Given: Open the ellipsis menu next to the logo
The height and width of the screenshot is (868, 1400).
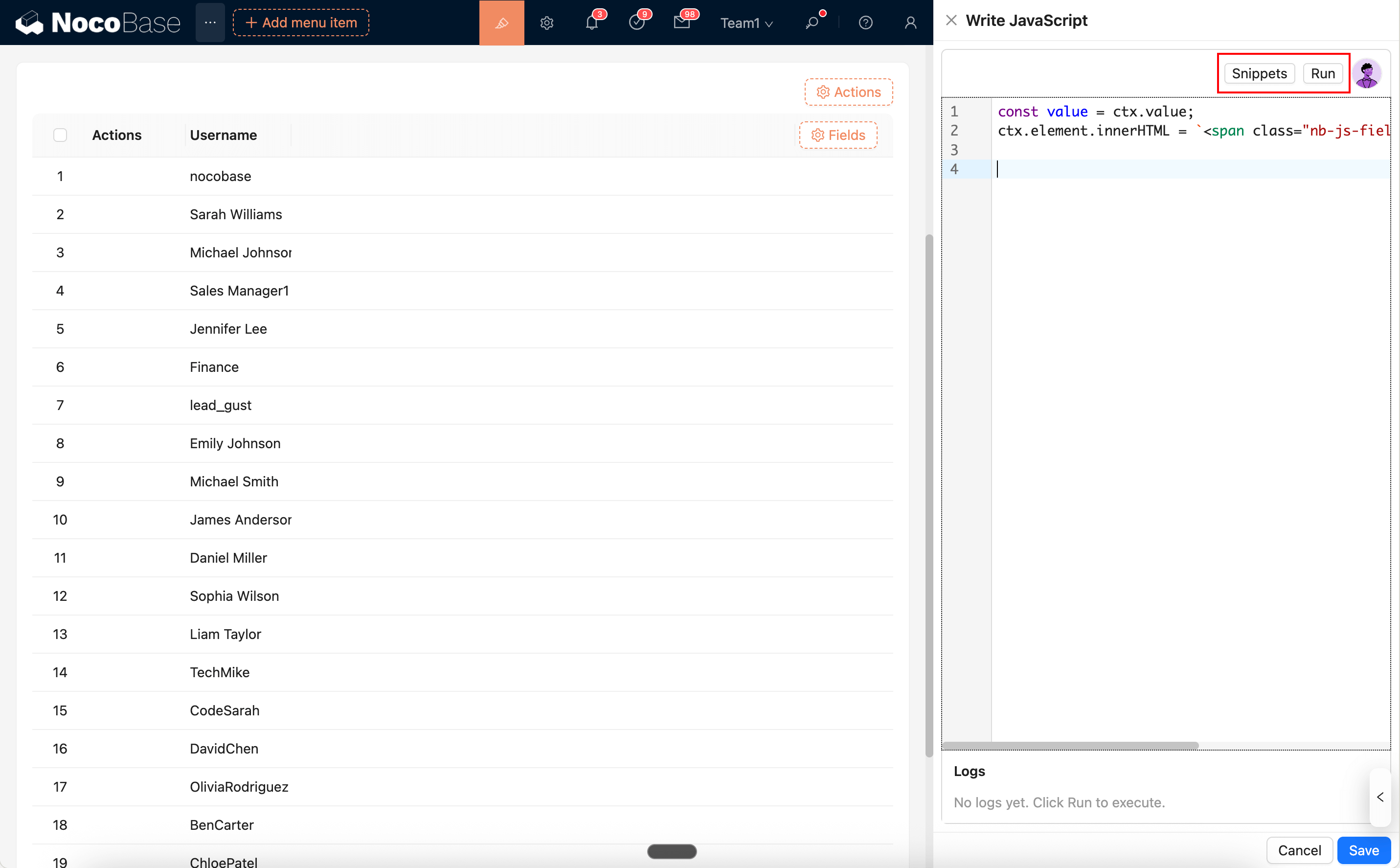Looking at the screenshot, I should point(210,23).
